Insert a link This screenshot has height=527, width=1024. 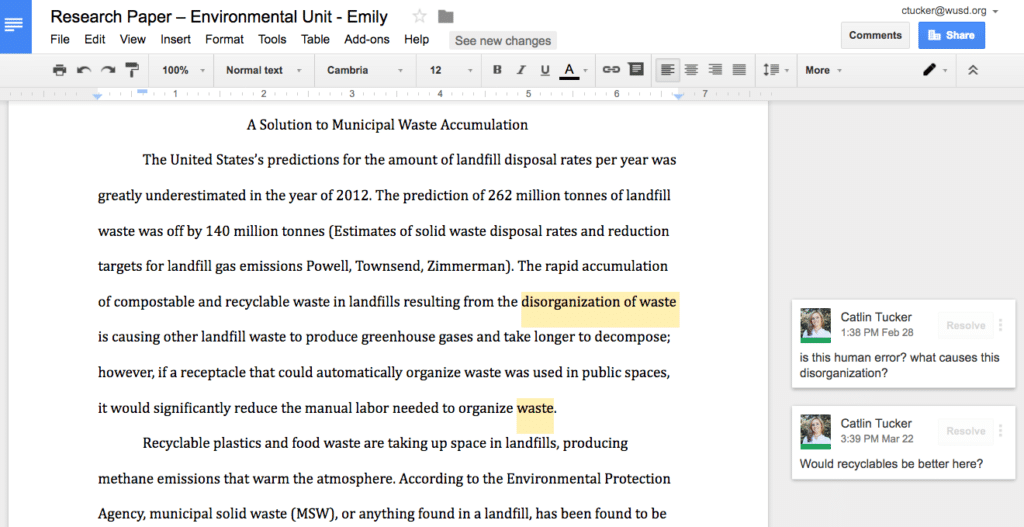coord(611,70)
